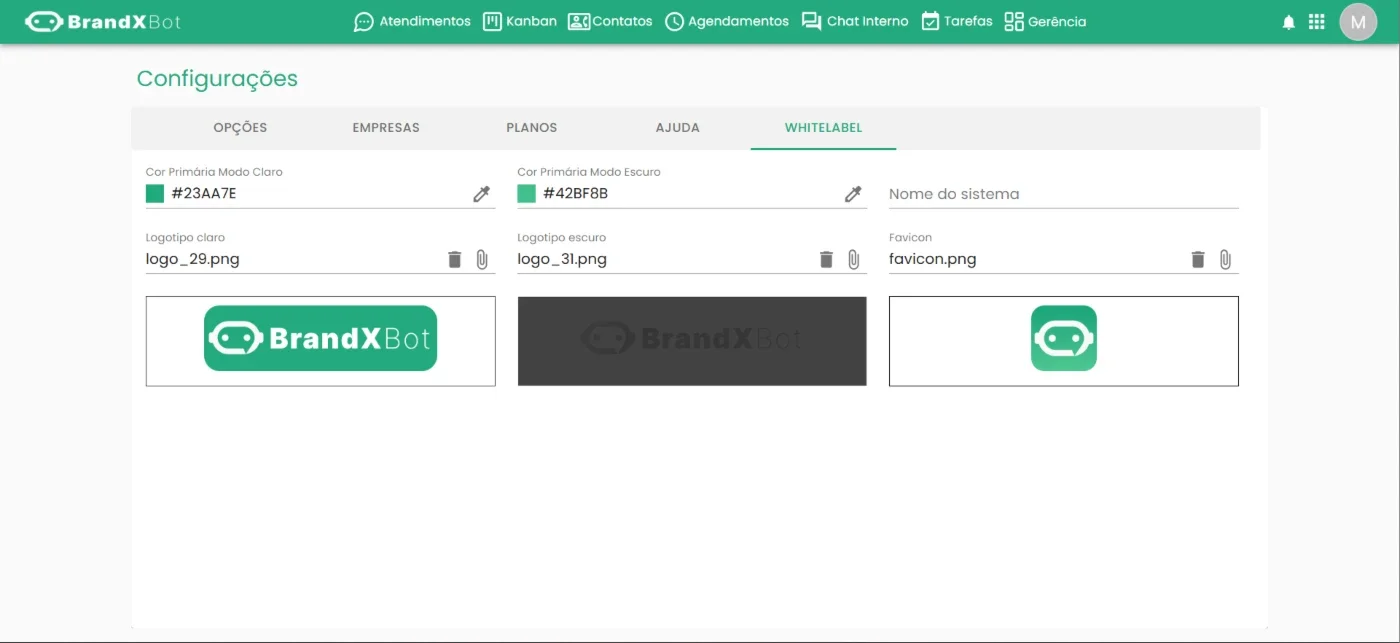Focus the Nome do sistema field
The height and width of the screenshot is (643, 1400).
(1064, 194)
